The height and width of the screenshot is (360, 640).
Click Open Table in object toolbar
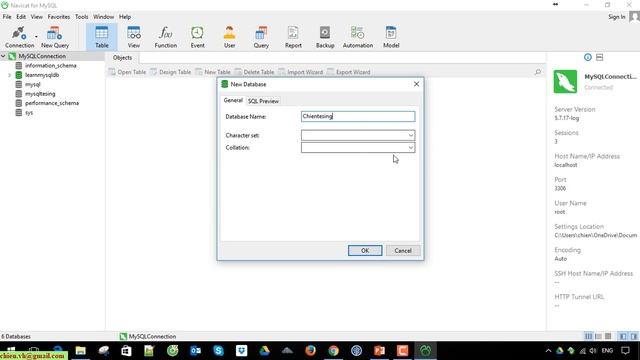click(127, 72)
